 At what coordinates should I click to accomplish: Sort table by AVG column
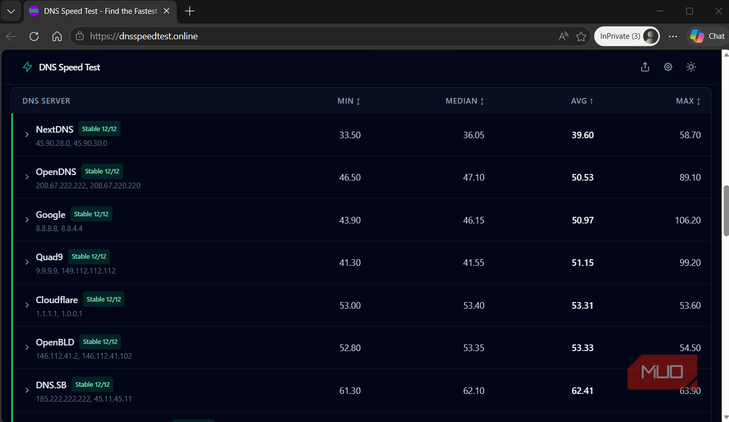point(582,101)
